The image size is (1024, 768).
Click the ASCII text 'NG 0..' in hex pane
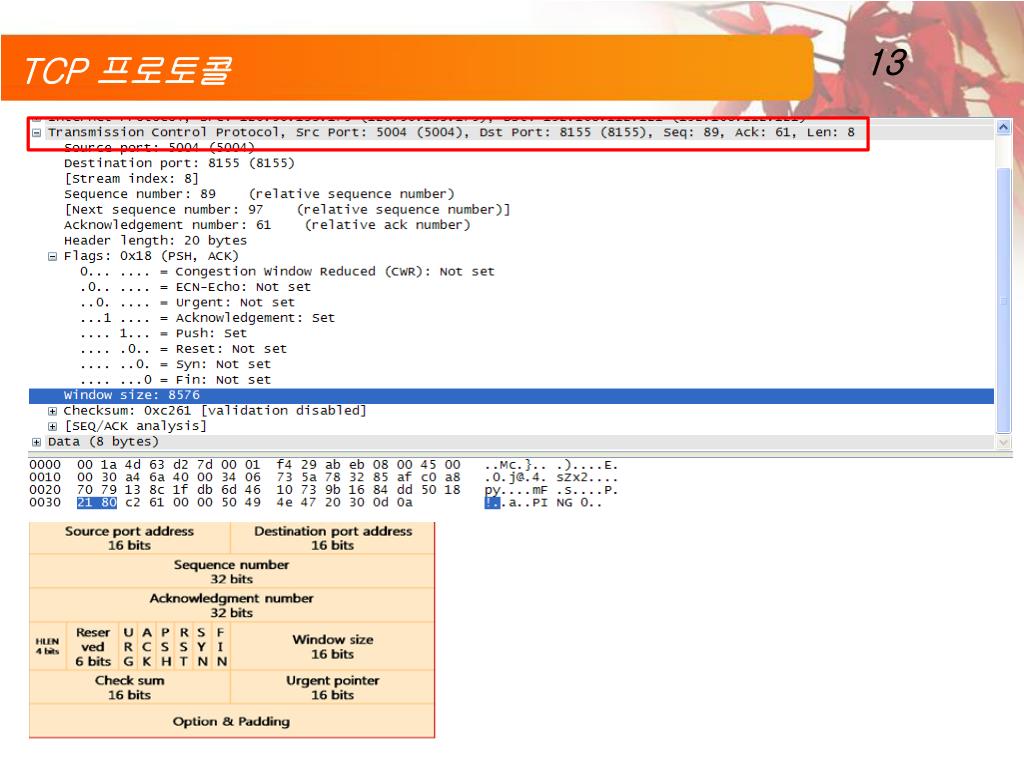579,503
